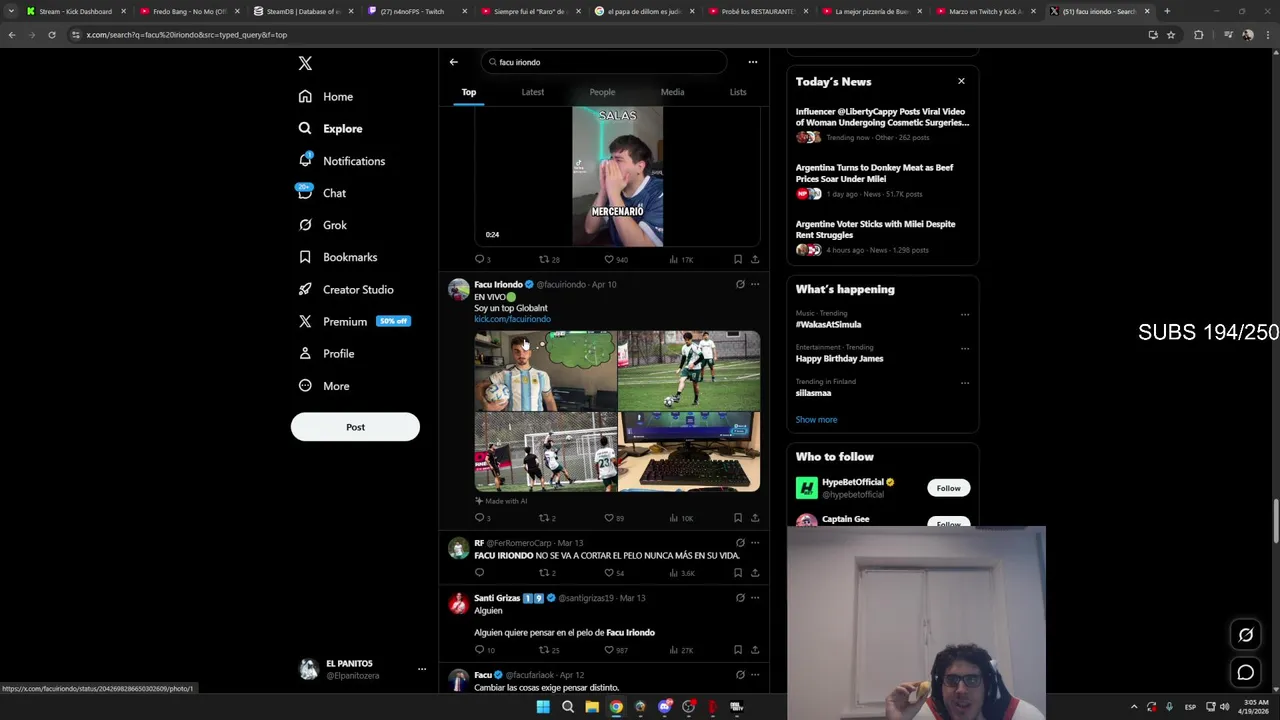Reload the browser page

tap(52, 35)
